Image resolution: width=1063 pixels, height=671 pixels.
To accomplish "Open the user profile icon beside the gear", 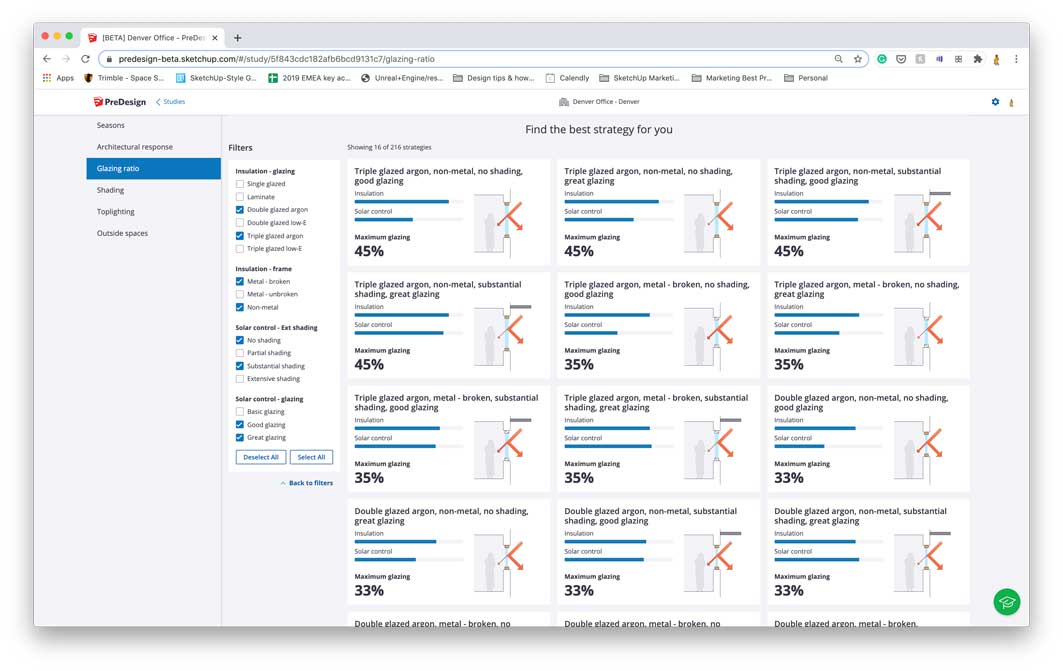I will (x=1011, y=102).
